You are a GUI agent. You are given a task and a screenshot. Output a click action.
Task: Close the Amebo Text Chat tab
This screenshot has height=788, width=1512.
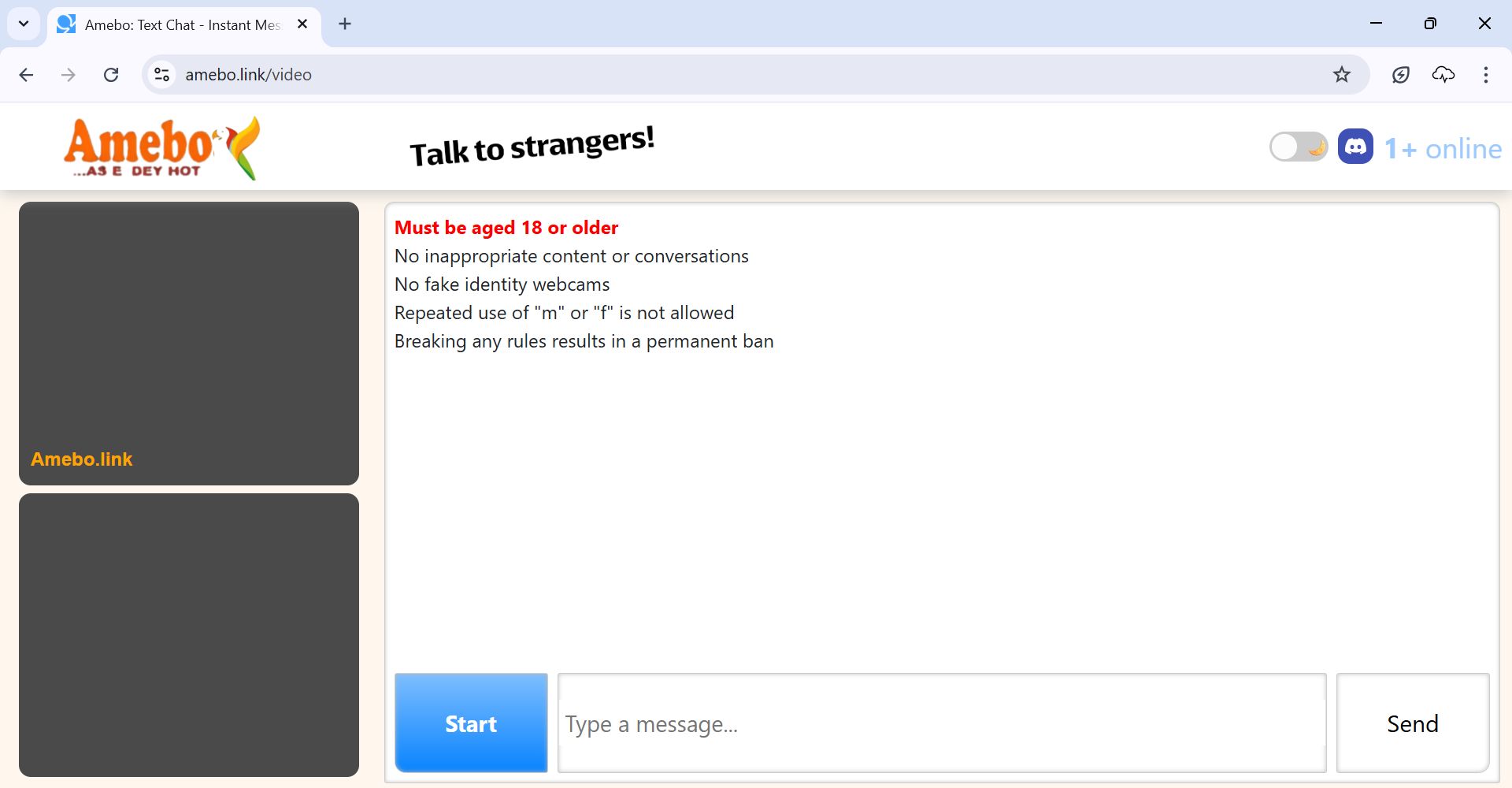click(x=302, y=24)
